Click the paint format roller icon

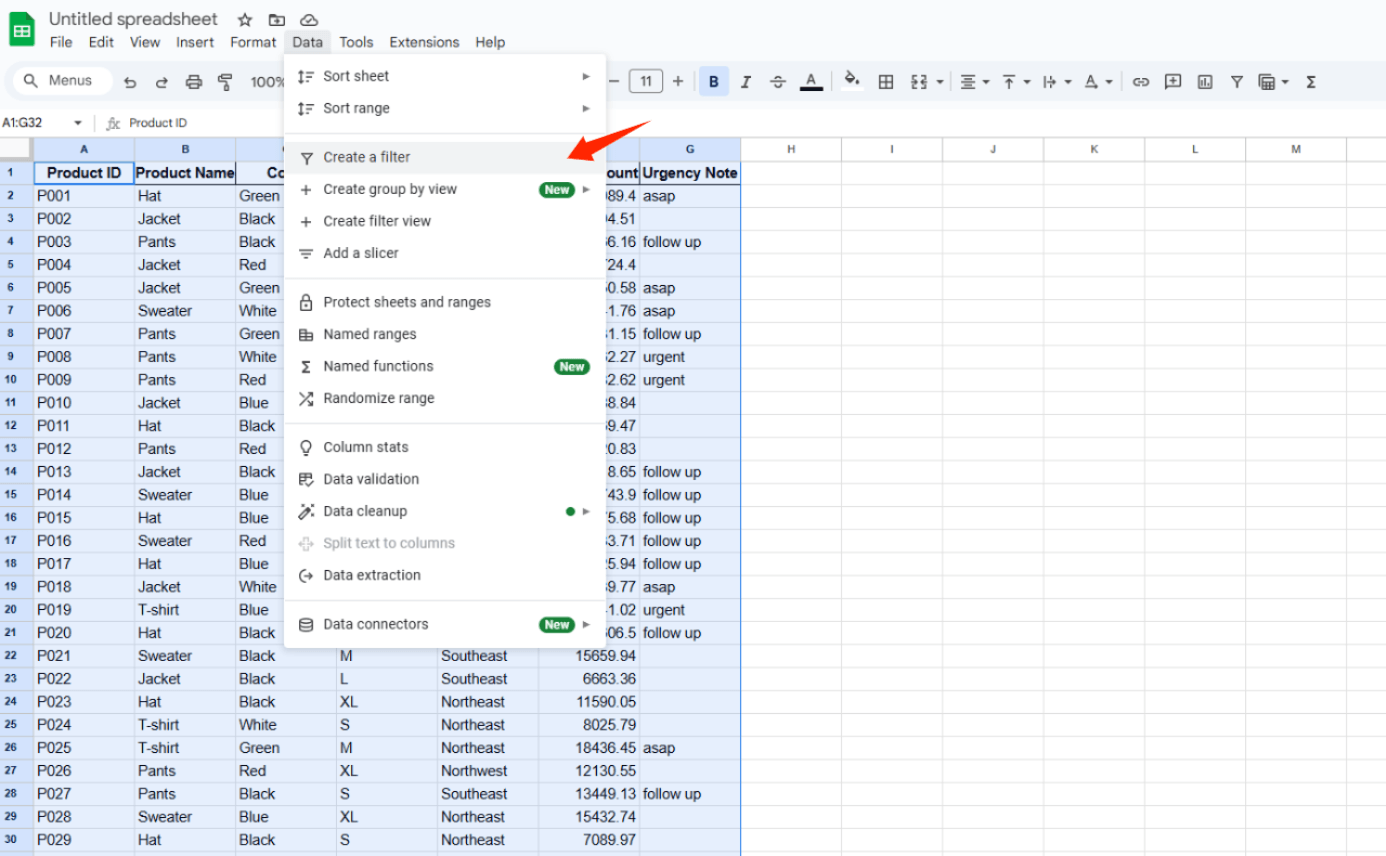226,82
